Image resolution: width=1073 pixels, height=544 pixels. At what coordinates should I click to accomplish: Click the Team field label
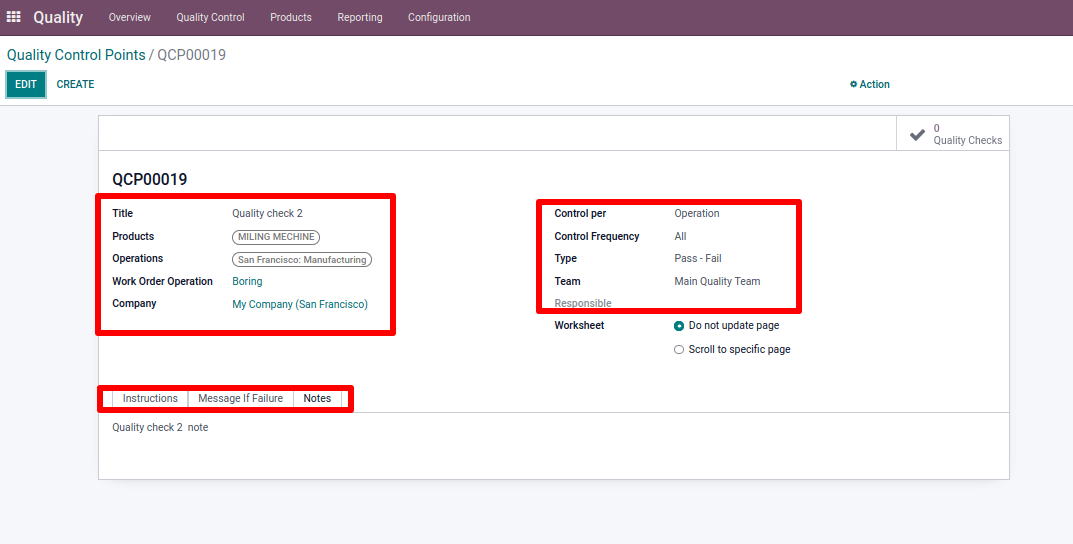(x=567, y=281)
